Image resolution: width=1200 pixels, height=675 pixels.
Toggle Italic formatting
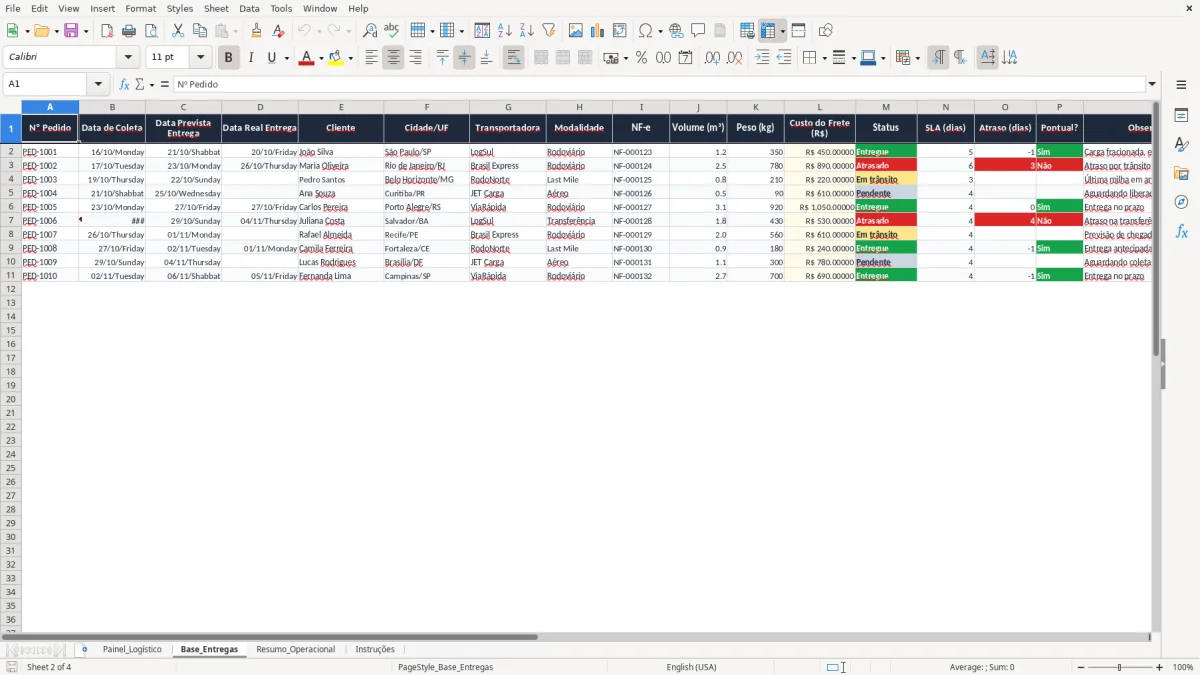point(250,58)
